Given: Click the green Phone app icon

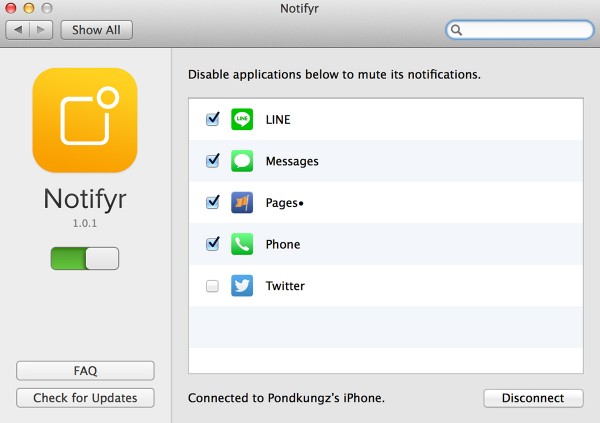Looking at the screenshot, I should [242, 244].
